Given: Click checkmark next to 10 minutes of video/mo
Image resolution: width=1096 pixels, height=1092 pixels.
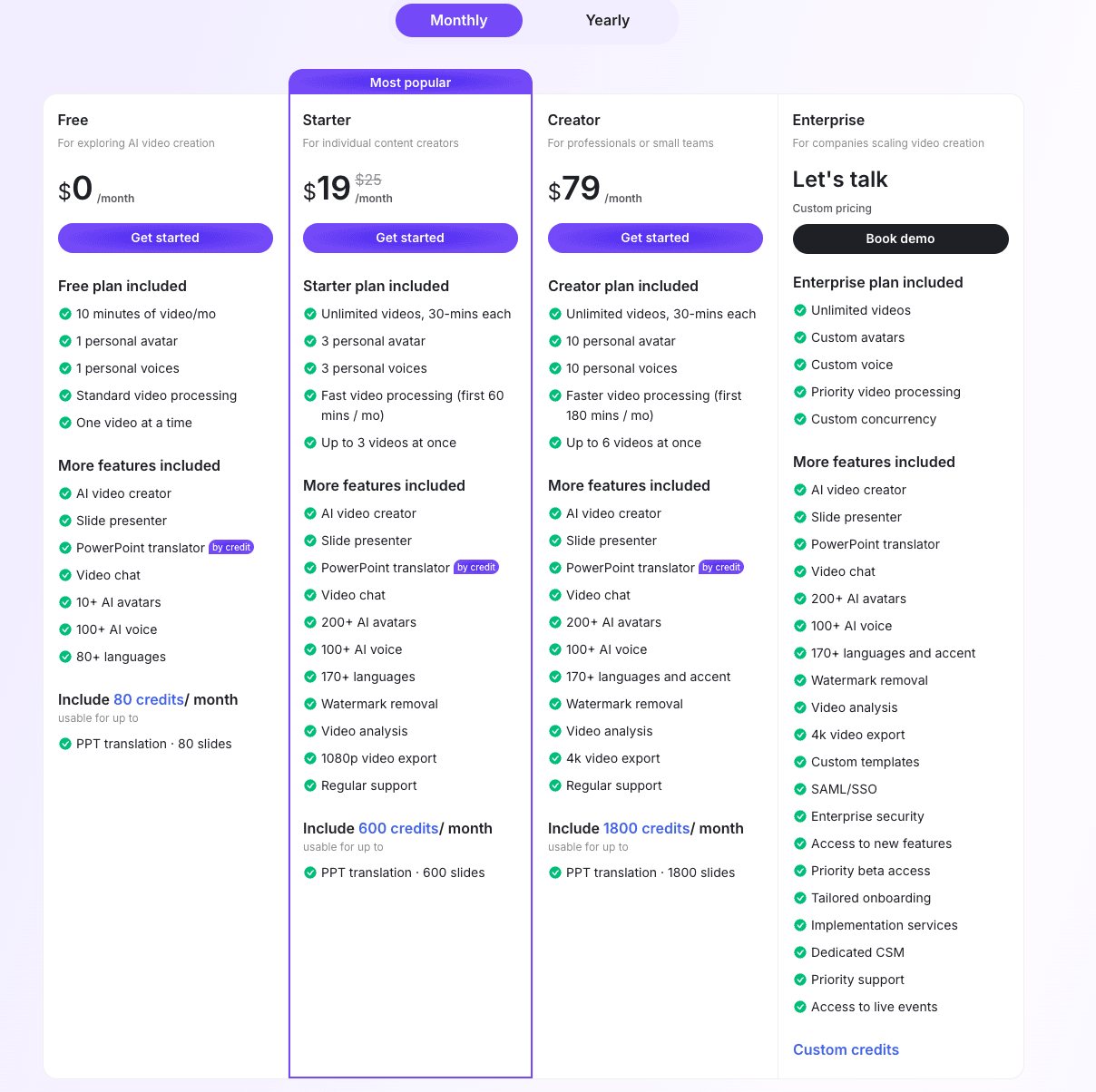Looking at the screenshot, I should pos(65,314).
